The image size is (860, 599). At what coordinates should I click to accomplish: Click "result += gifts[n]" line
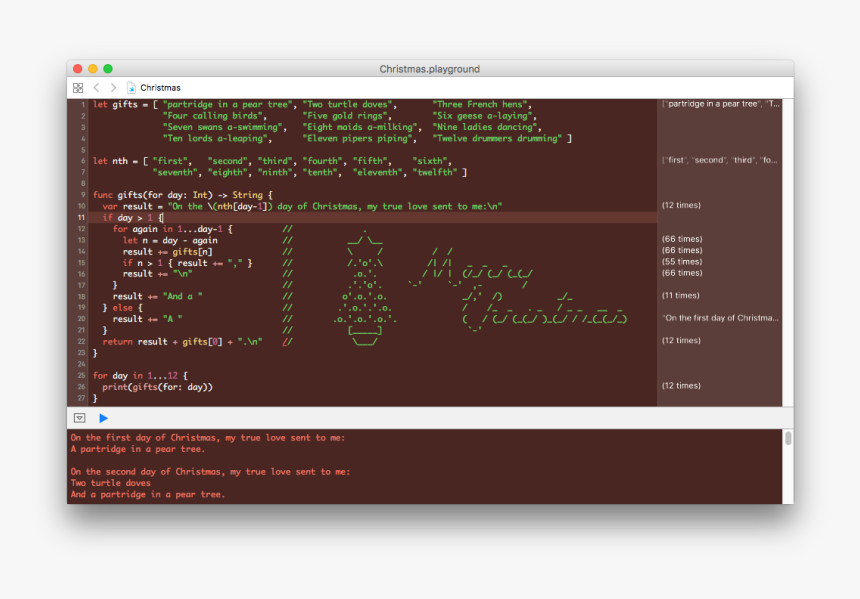[167, 252]
